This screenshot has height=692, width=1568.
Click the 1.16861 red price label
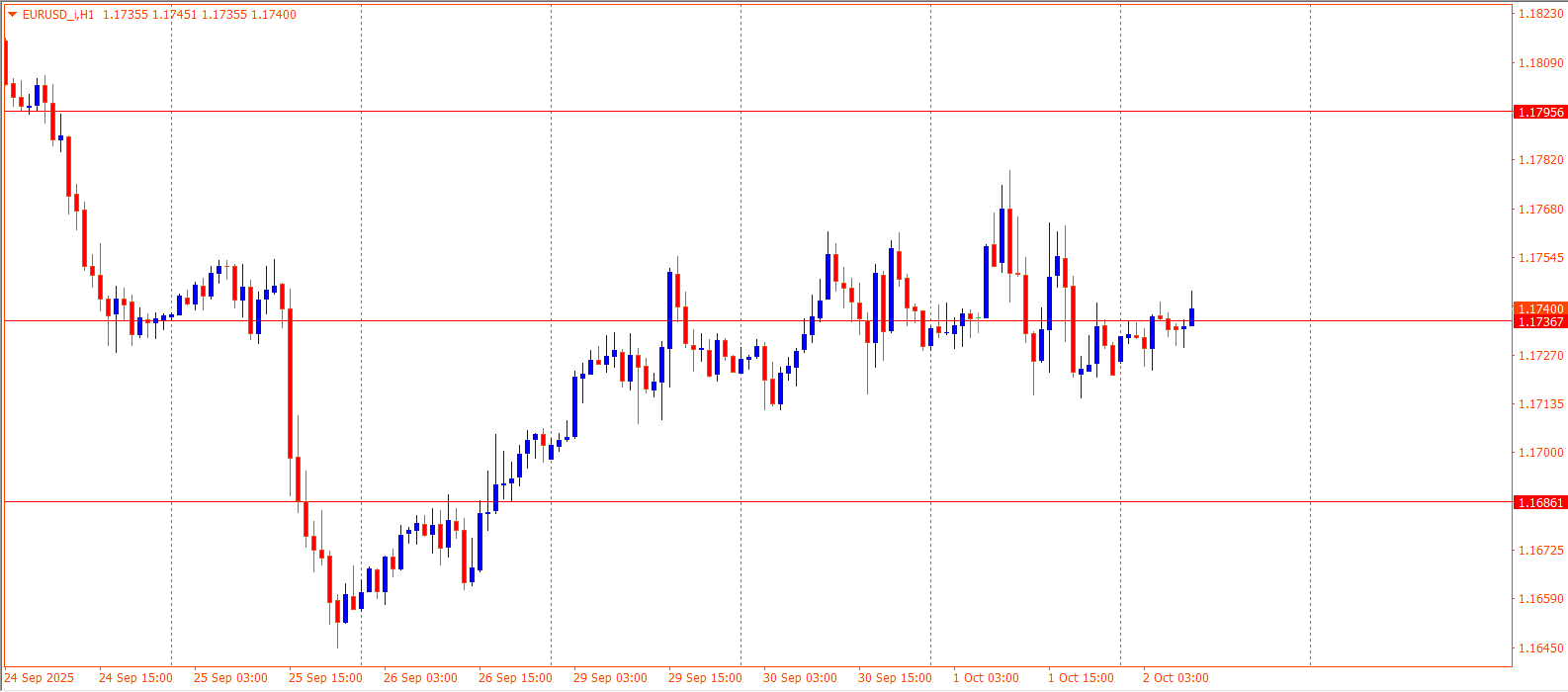tap(1540, 503)
